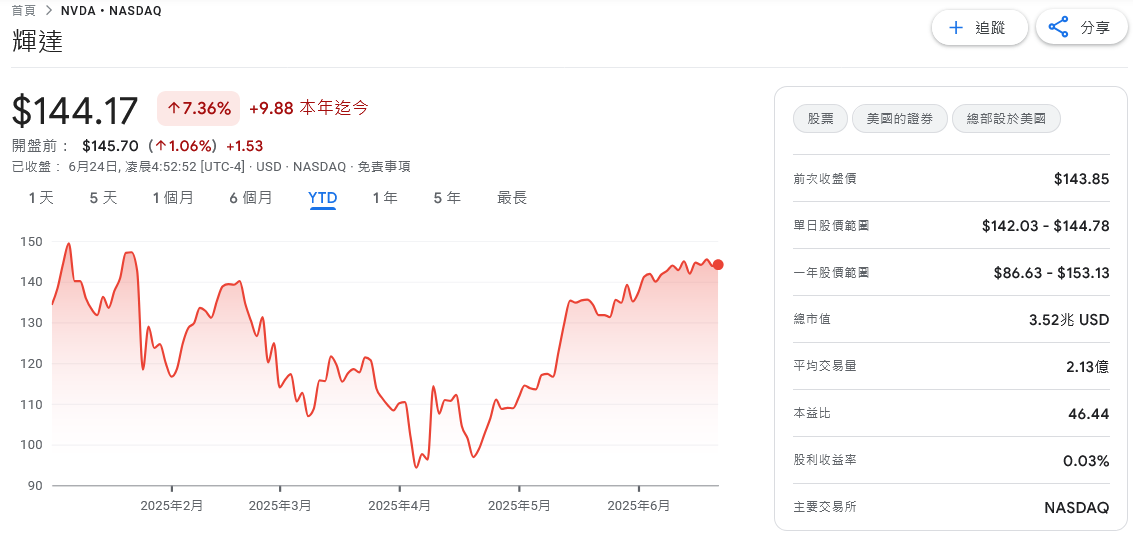Click the 3.52兆 USD market cap value
This screenshot has width=1133, height=535.
tap(1069, 319)
